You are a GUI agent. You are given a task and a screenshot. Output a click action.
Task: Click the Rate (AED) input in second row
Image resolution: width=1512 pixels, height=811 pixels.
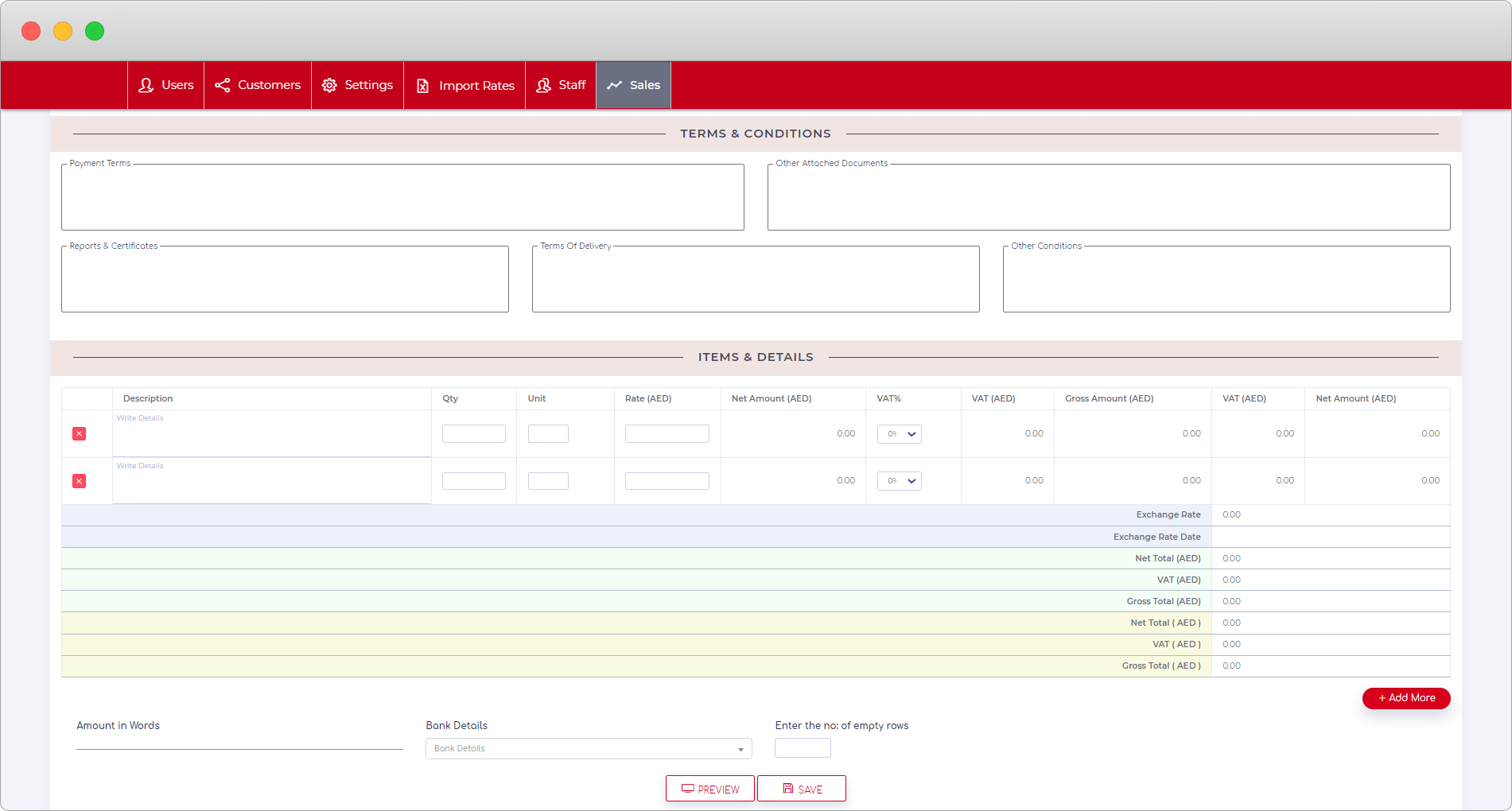click(x=667, y=481)
